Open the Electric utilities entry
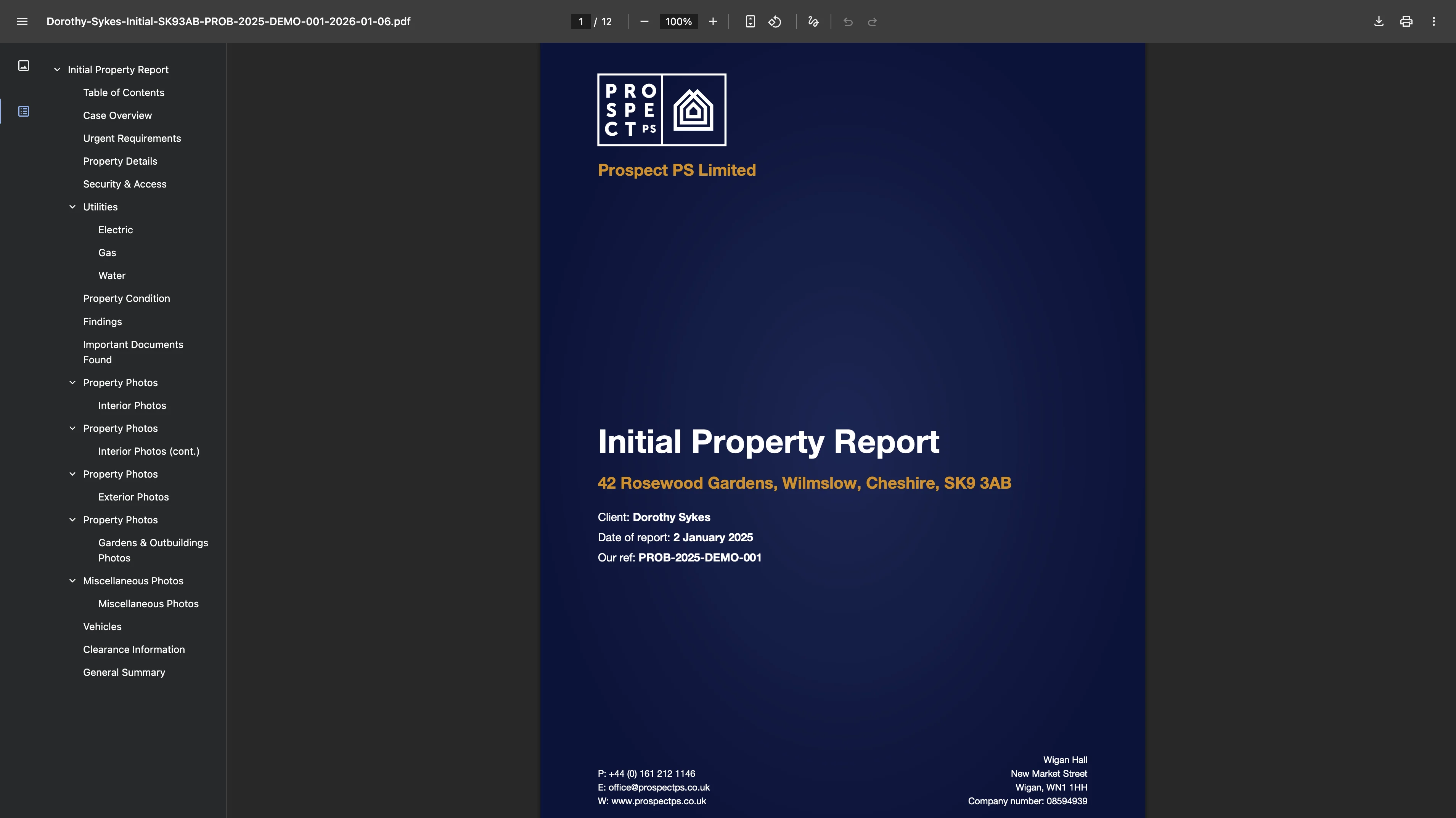The width and height of the screenshot is (1456, 818). coord(115,230)
